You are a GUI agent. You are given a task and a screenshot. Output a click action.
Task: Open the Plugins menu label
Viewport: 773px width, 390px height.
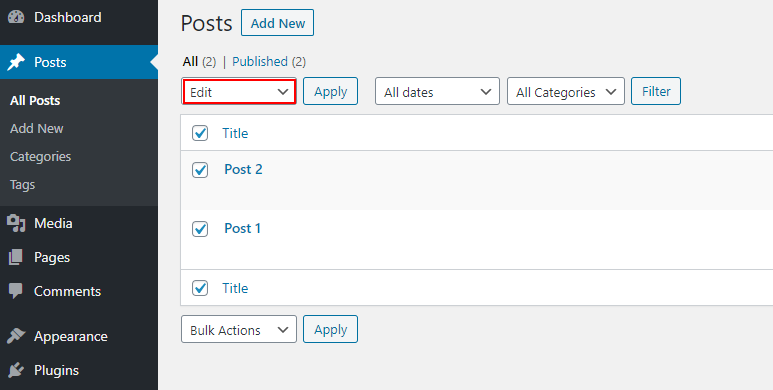(56, 370)
